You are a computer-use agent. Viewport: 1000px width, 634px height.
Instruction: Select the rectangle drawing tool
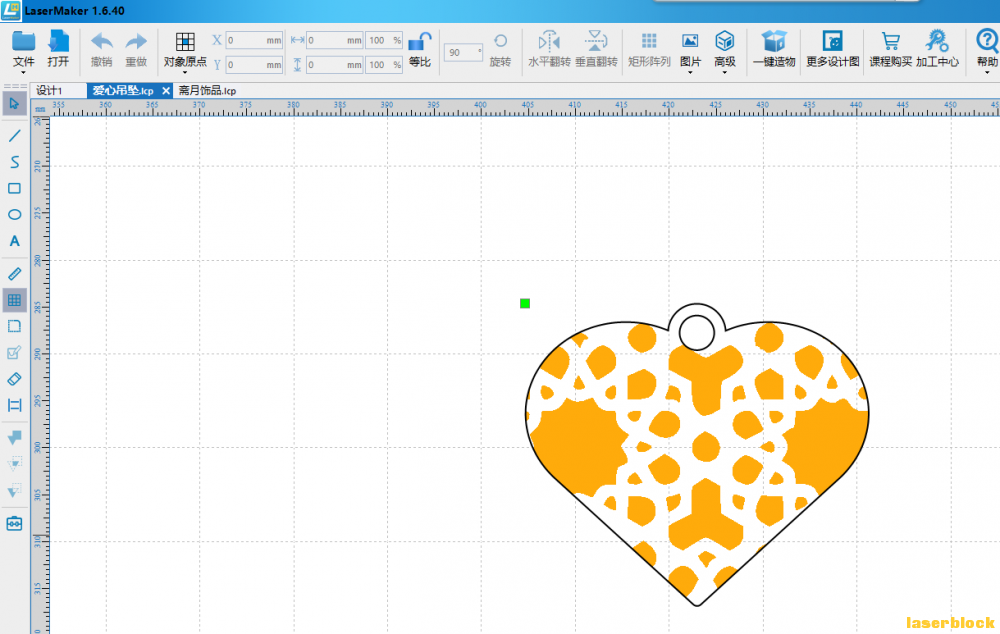(x=14, y=188)
